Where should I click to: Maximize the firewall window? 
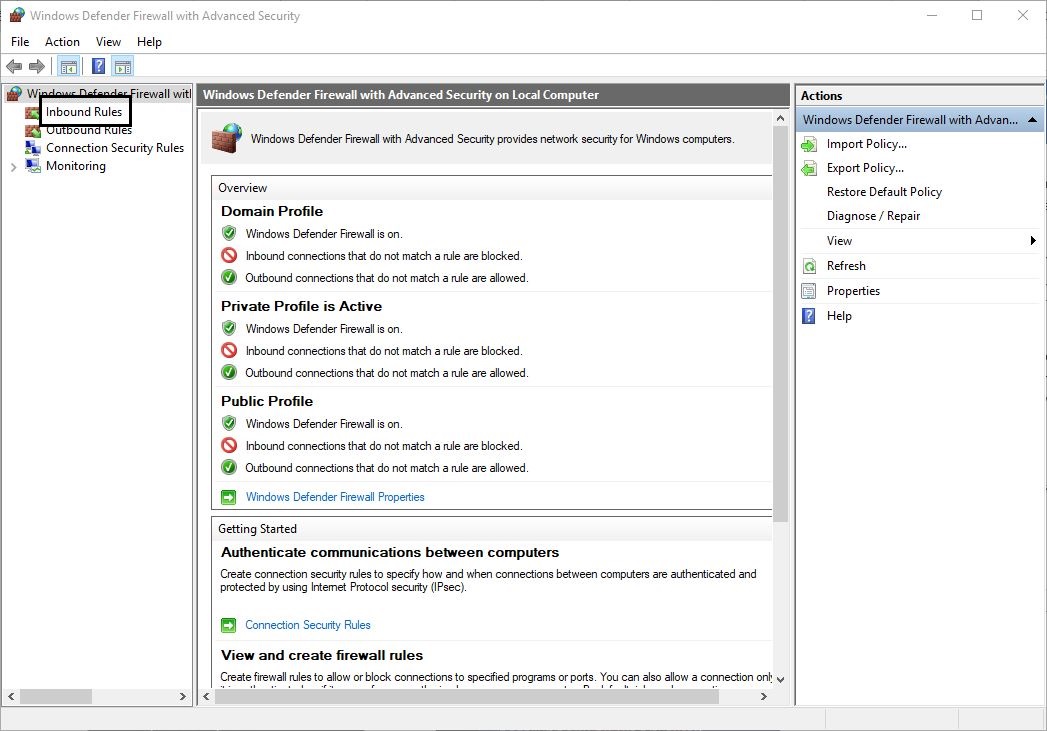pyautogui.click(x=977, y=15)
